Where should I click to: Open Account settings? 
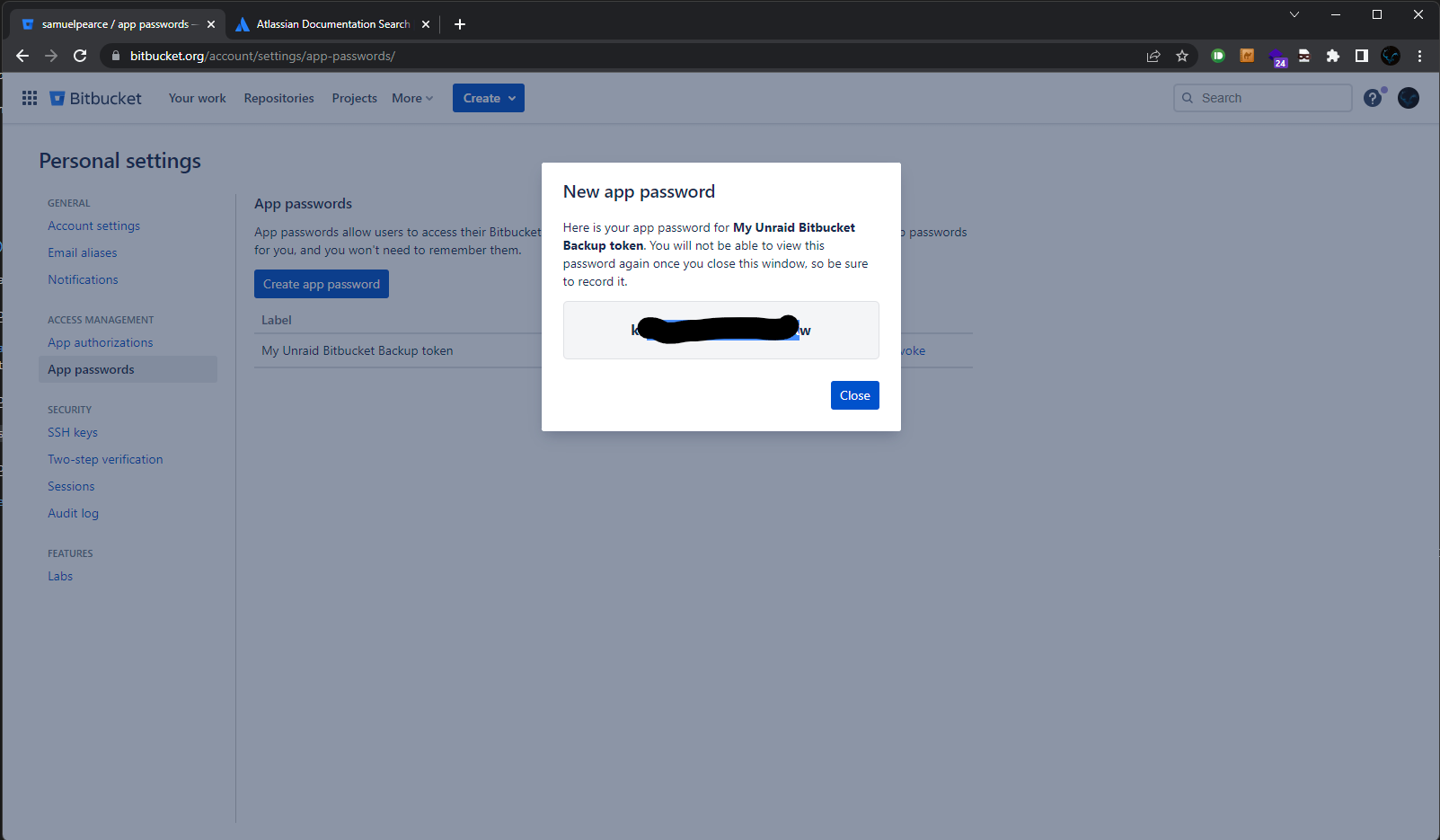pos(94,225)
